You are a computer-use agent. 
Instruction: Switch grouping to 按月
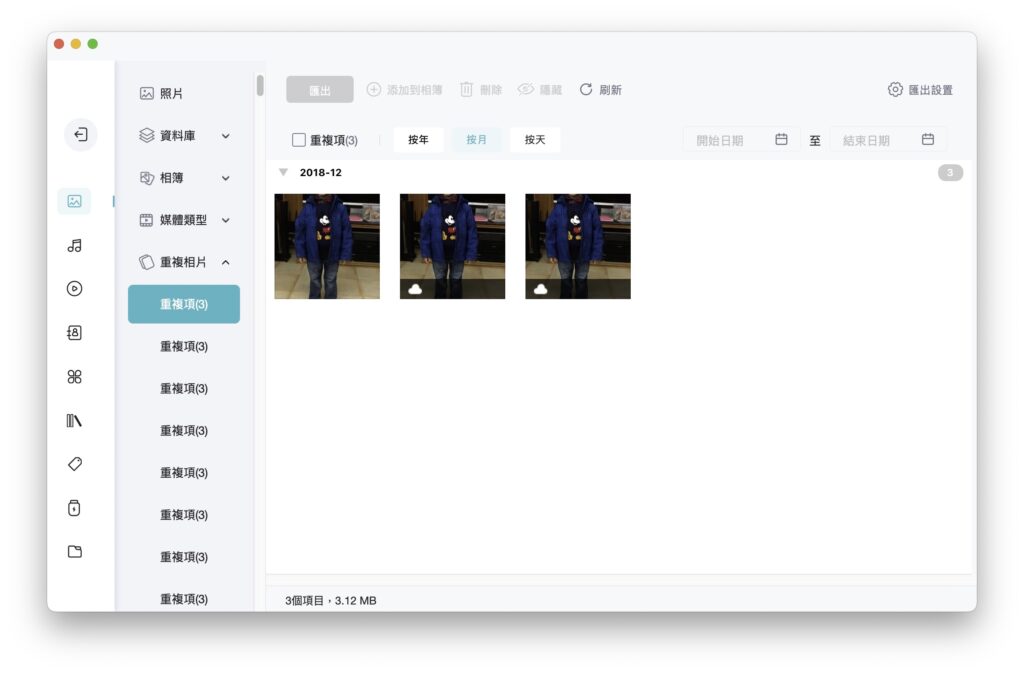click(x=477, y=140)
